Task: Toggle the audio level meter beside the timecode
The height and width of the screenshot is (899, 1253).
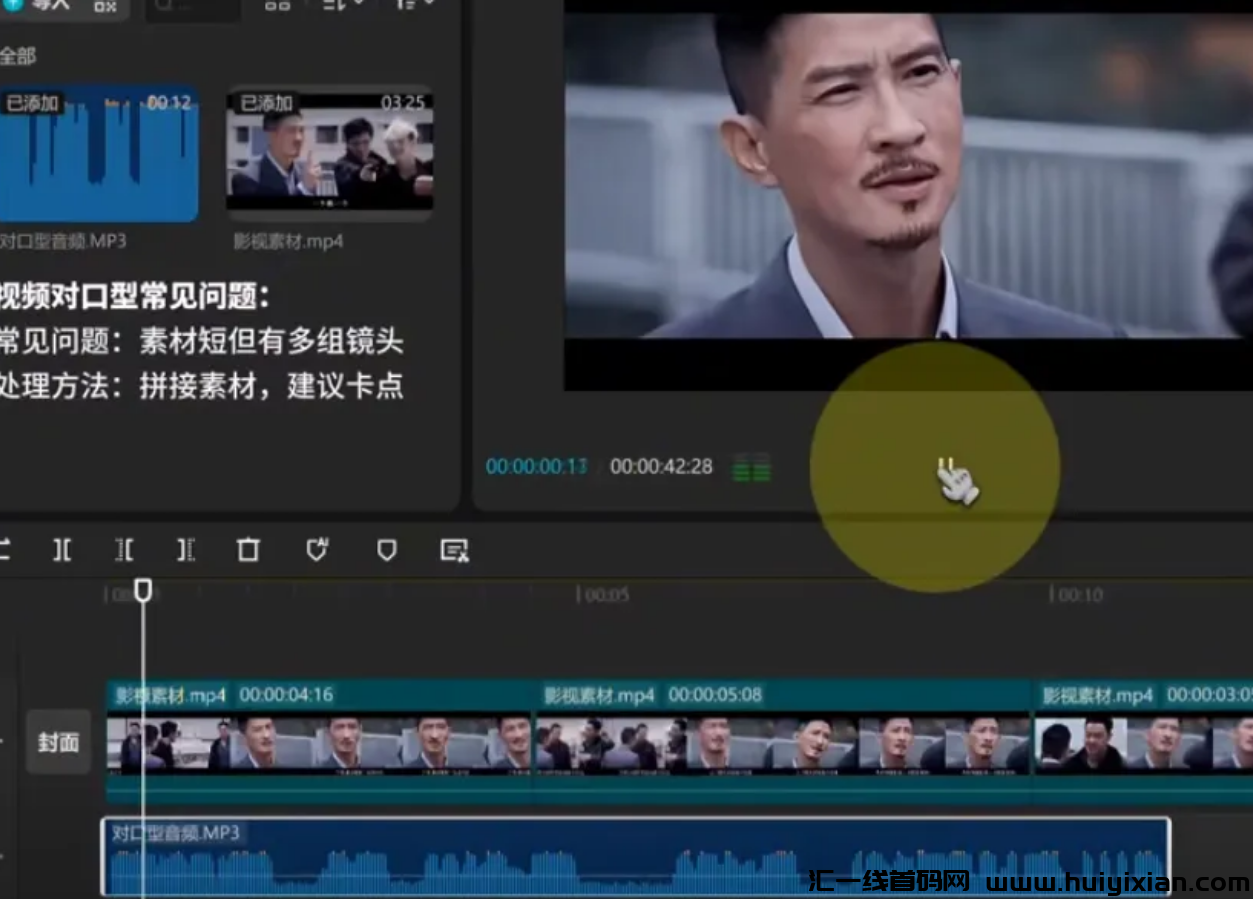Action: pyautogui.click(x=751, y=467)
